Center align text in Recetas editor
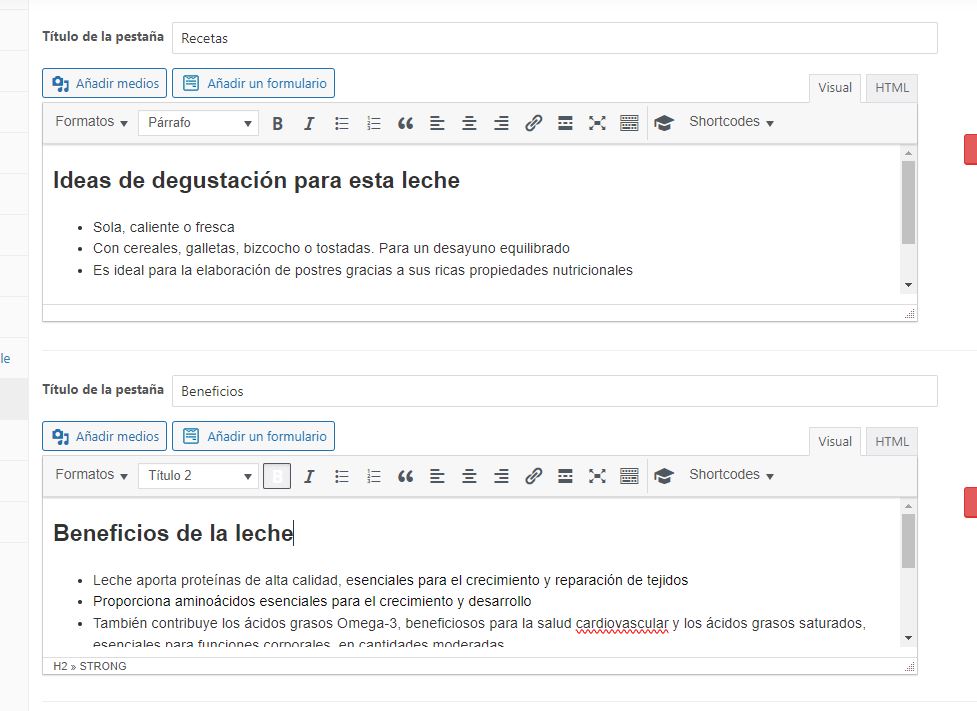 pos(469,123)
